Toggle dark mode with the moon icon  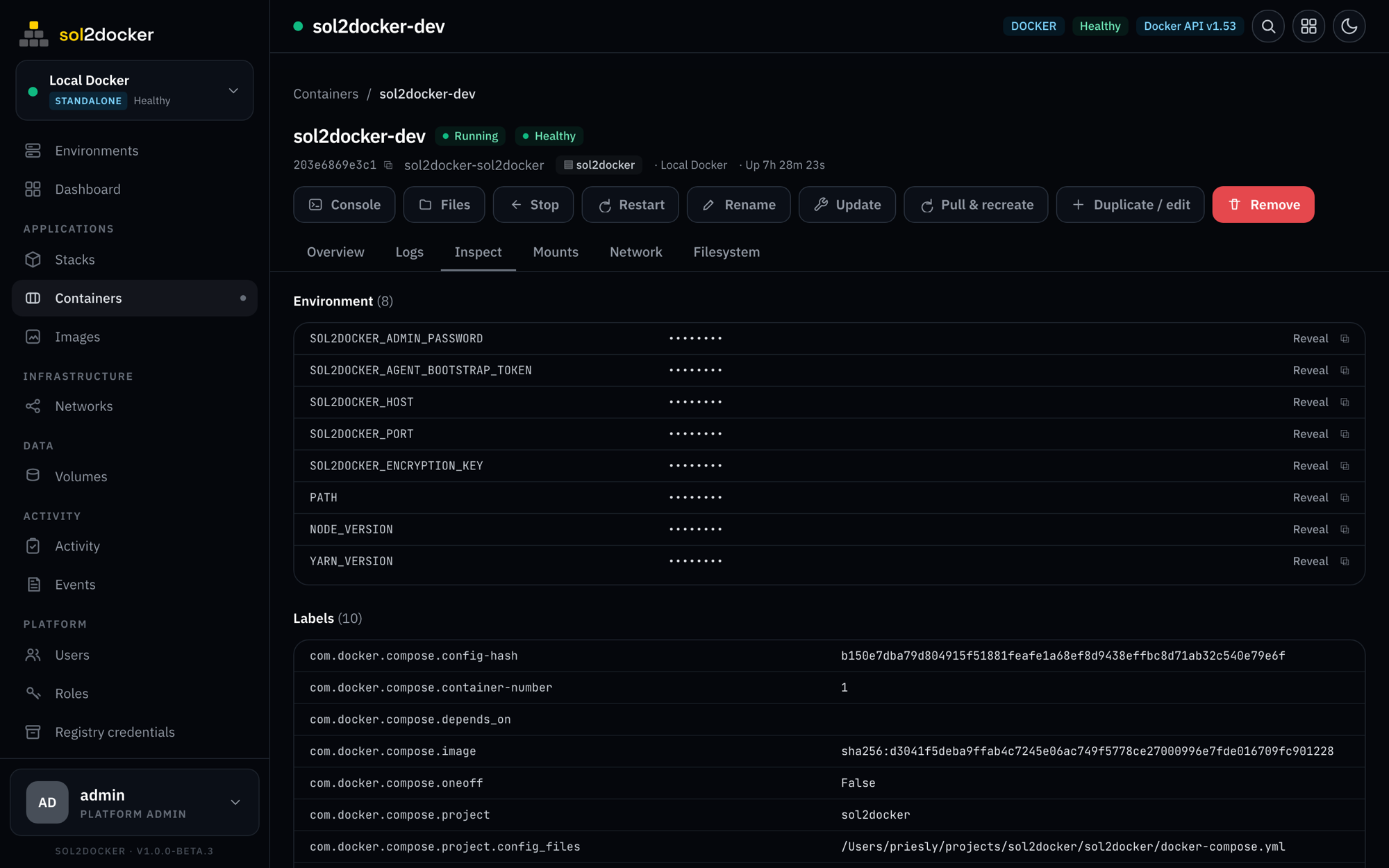tap(1349, 26)
